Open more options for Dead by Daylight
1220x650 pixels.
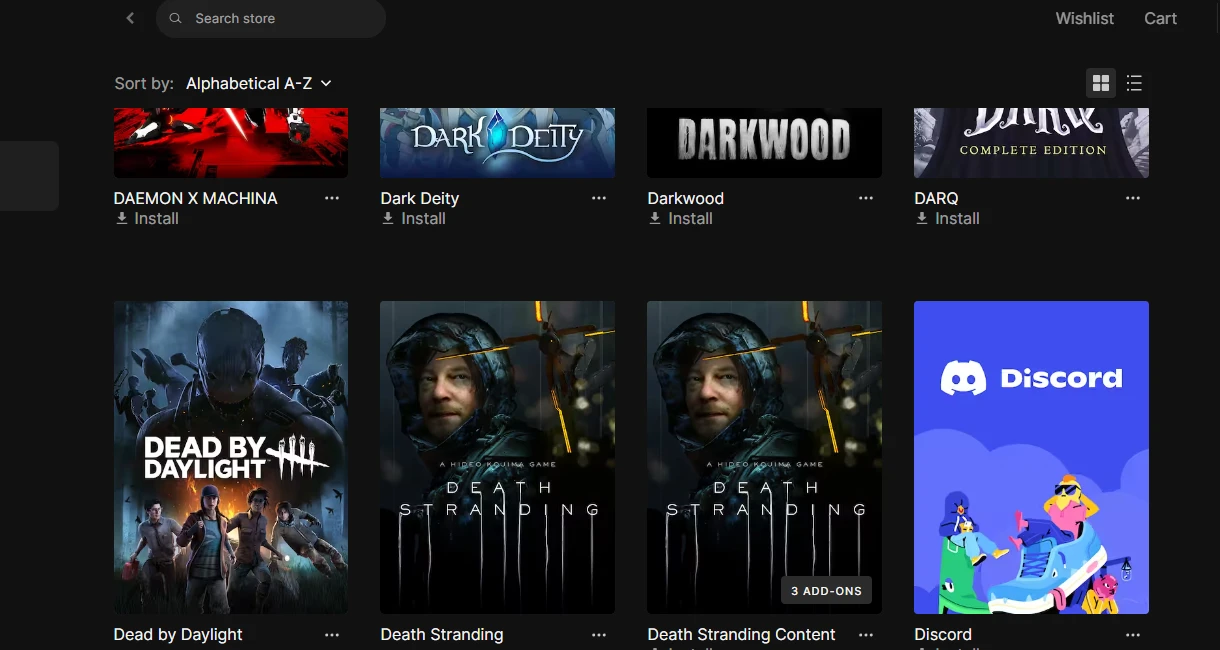(x=332, y=634)
